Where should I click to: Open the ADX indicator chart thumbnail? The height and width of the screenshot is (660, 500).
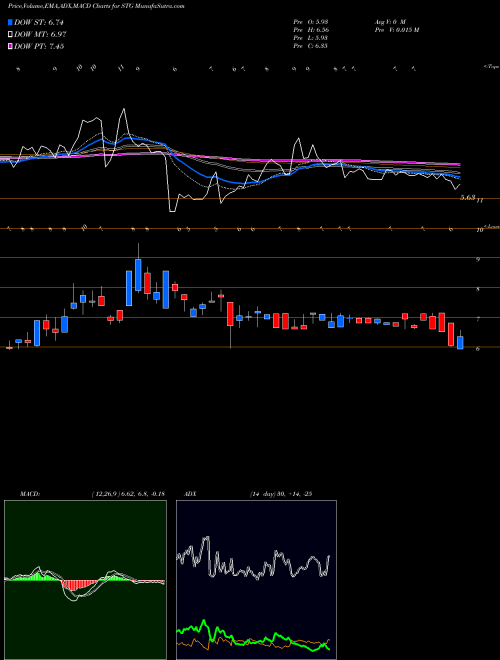pyautogui.click(x=256, y=580)
